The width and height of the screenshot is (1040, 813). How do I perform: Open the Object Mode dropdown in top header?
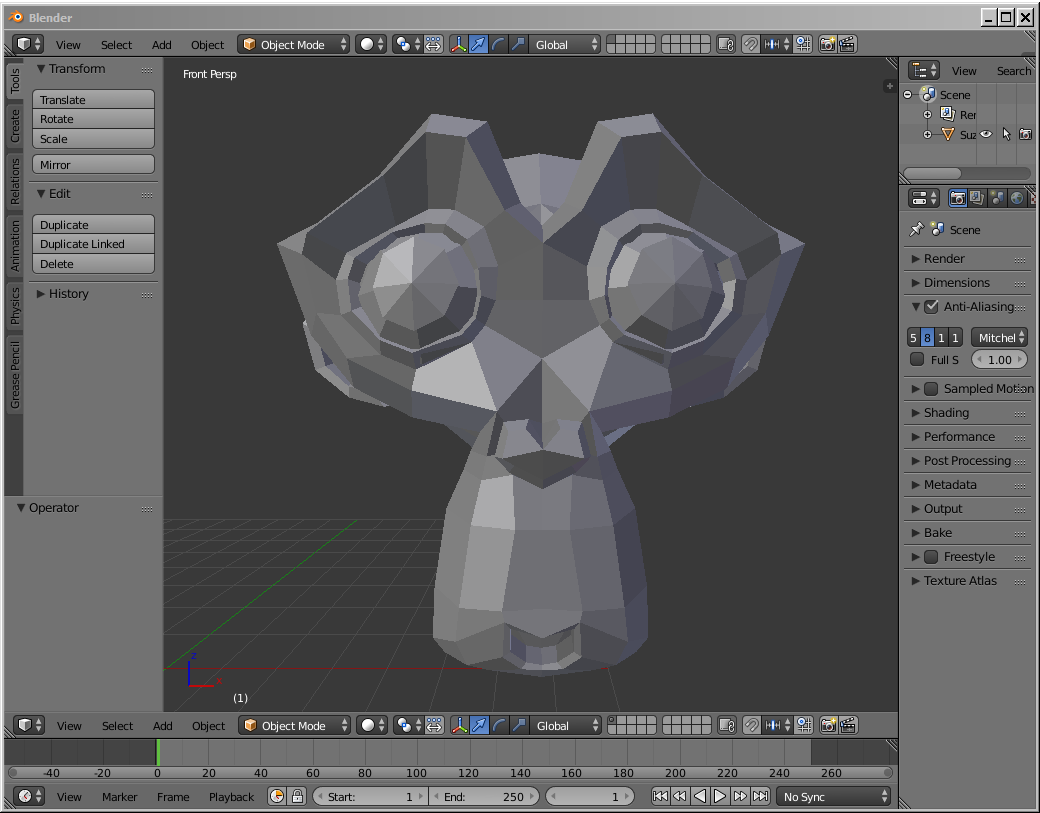(294, 44)
